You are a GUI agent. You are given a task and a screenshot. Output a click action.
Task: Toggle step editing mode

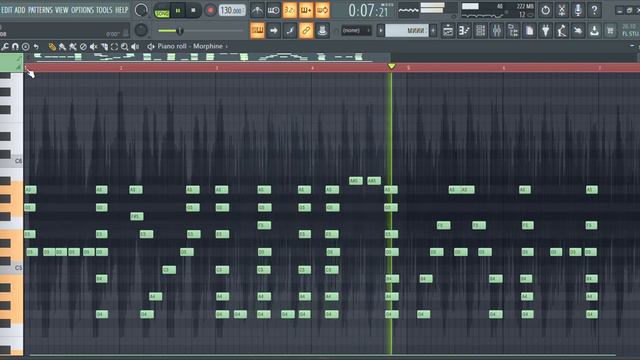pyautogui.click(x=290, y=30)
